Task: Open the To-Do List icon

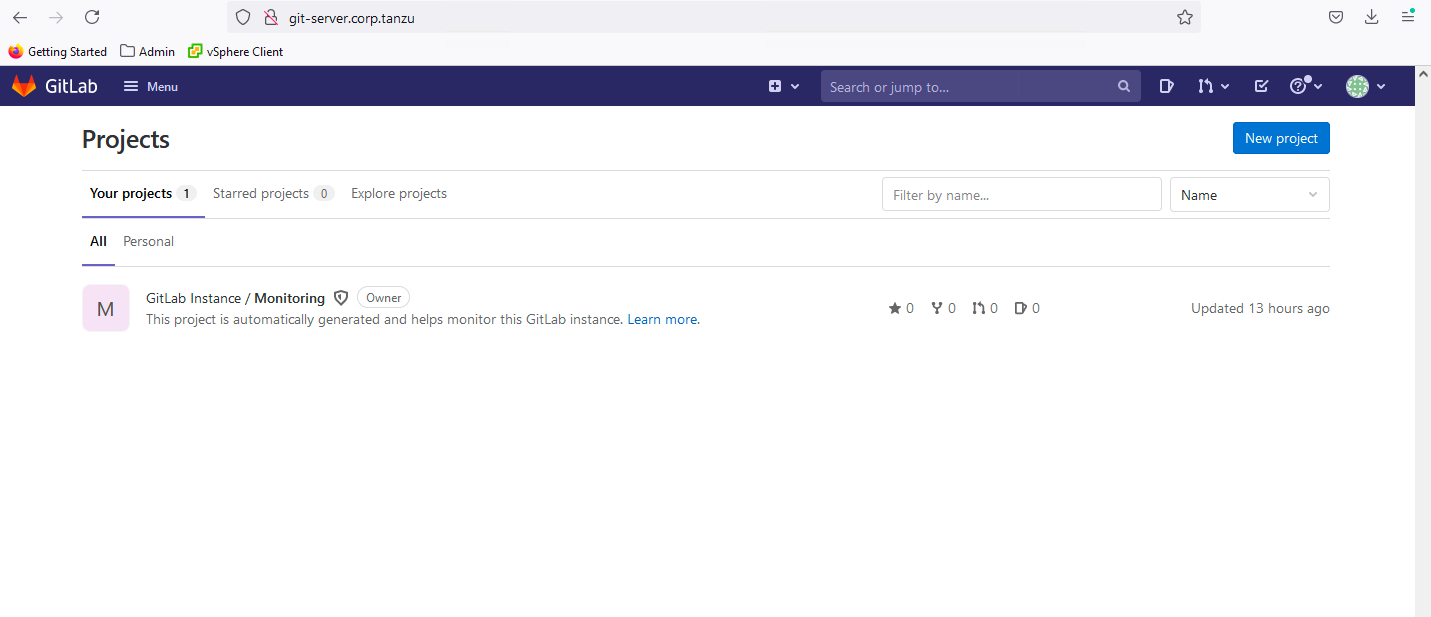Action: click(1261, 87)
